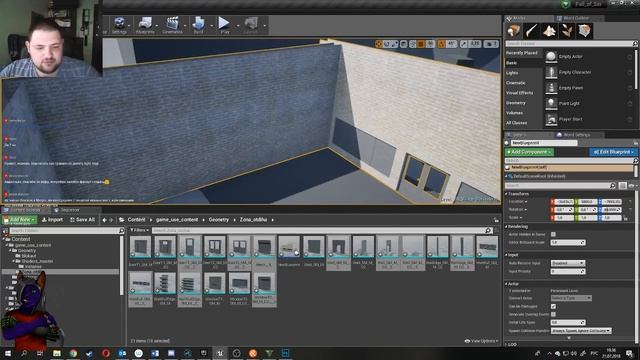Toggle grid snapping icon in viewport
The image size is (640, 360).
(421, 44)
